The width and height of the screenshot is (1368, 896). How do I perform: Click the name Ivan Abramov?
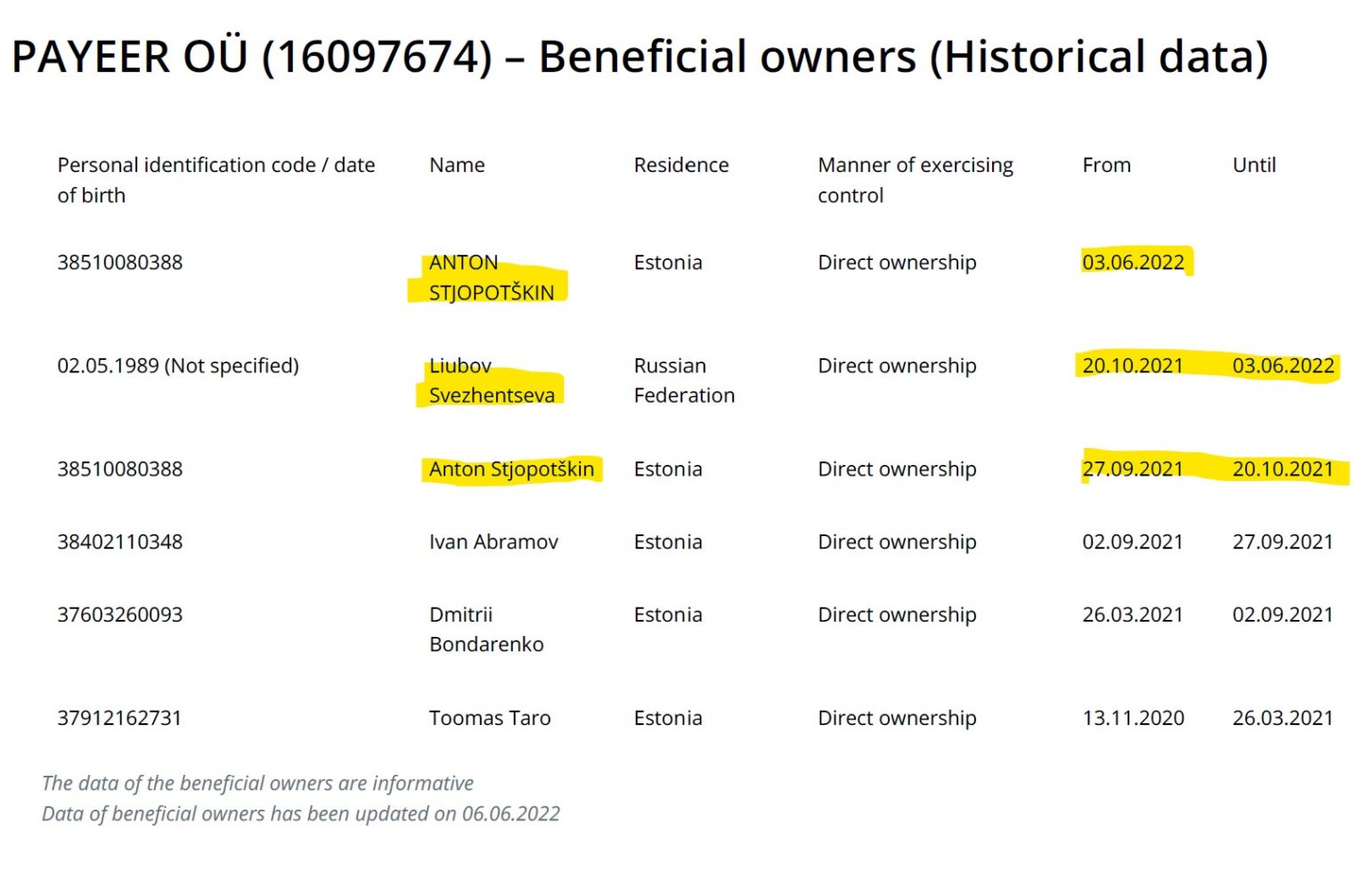493,542
